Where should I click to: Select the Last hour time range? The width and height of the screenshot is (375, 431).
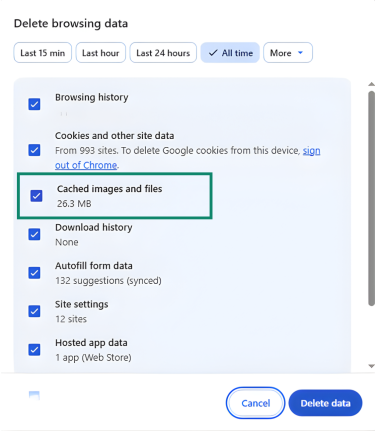(x=101, y=53)
